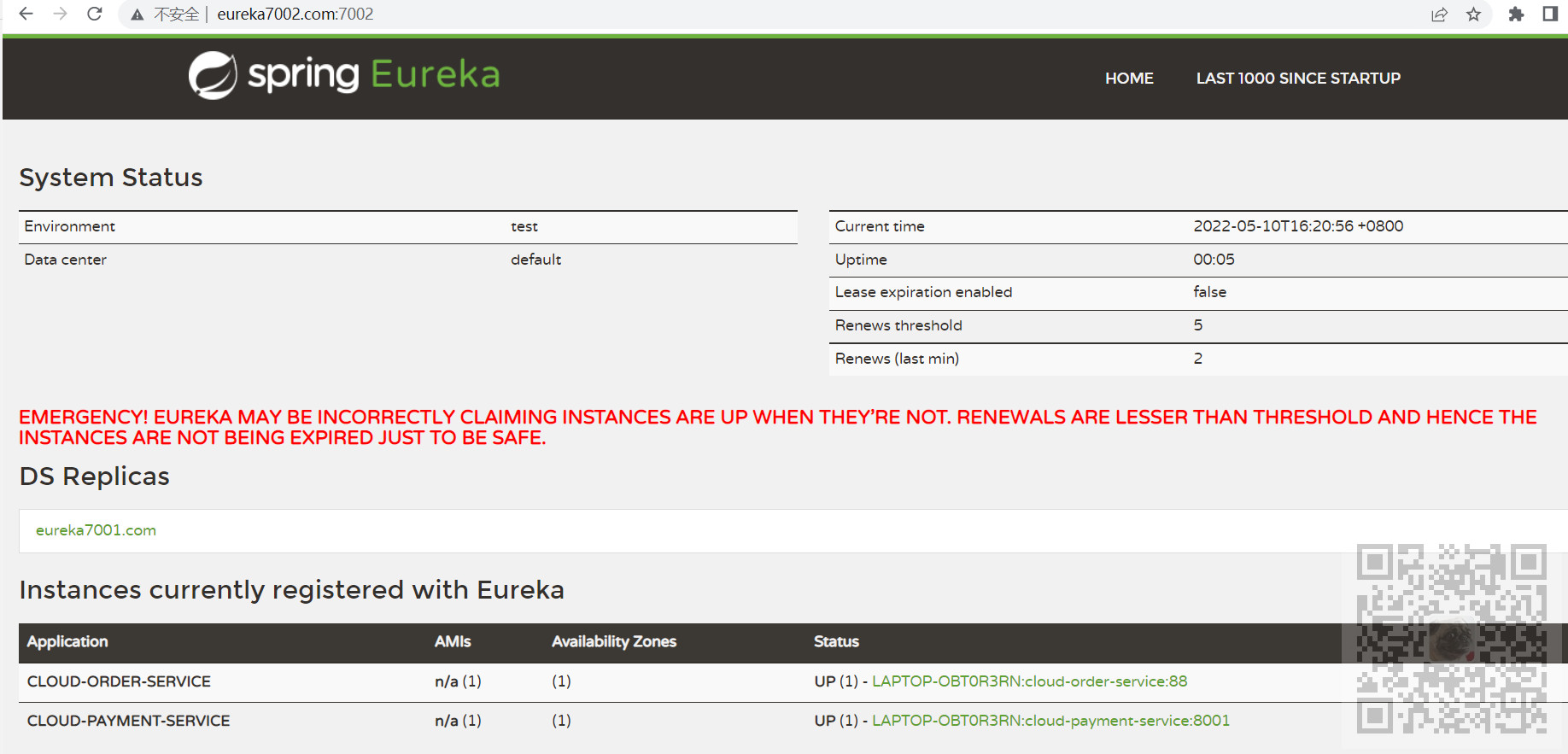The width and height of the screenshot is (1568, 754).
Task: Click availability zone (1) in CLOUD-ORDER-SERVICE row
Action: pyautogui.click(x=561, y=681)
